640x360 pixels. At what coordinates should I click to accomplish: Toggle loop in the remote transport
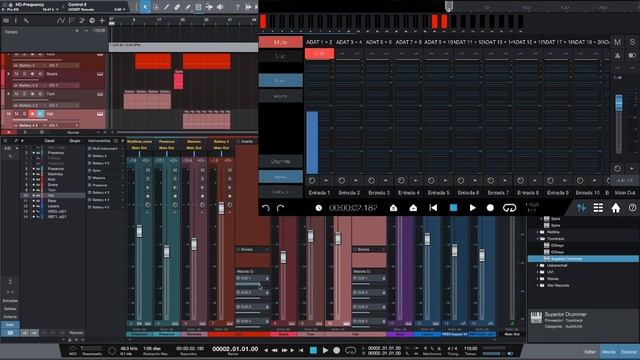[509, 208]
